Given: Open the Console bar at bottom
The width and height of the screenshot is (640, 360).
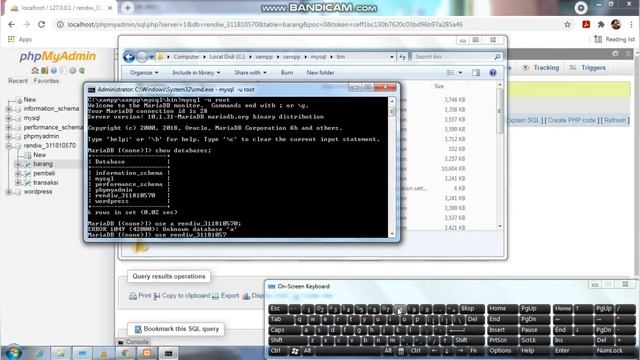Looking at the screenshot, I should point(133,342).
